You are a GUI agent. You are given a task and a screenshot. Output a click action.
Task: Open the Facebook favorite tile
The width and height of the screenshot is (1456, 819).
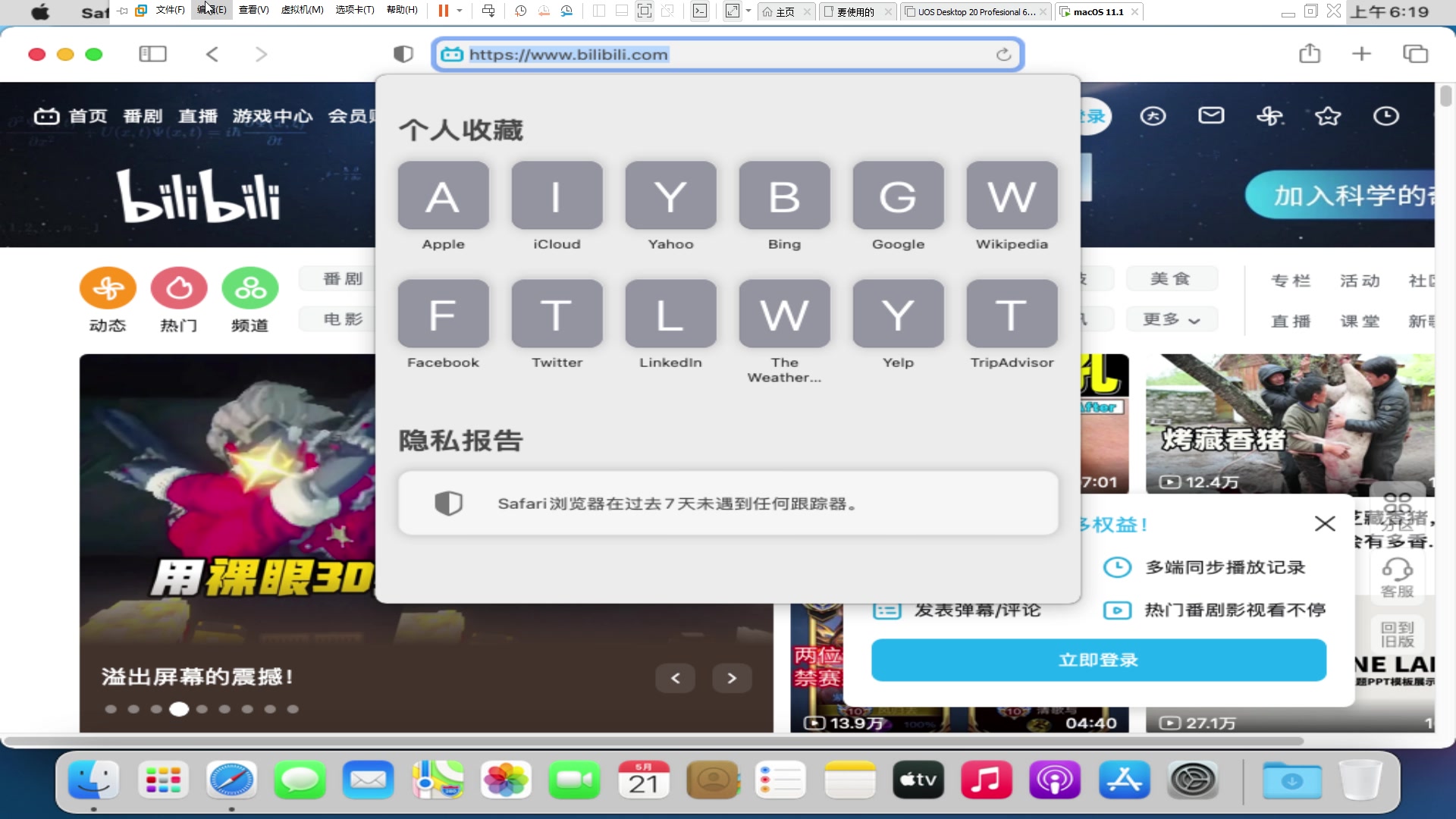[443, 314]
